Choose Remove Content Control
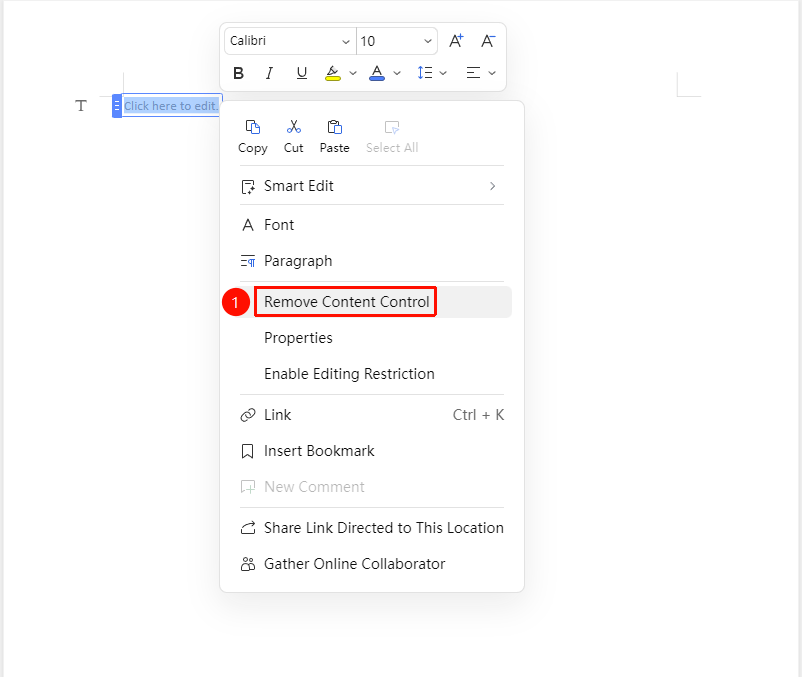This screenshot has height=677, width=802. point(372,302)
